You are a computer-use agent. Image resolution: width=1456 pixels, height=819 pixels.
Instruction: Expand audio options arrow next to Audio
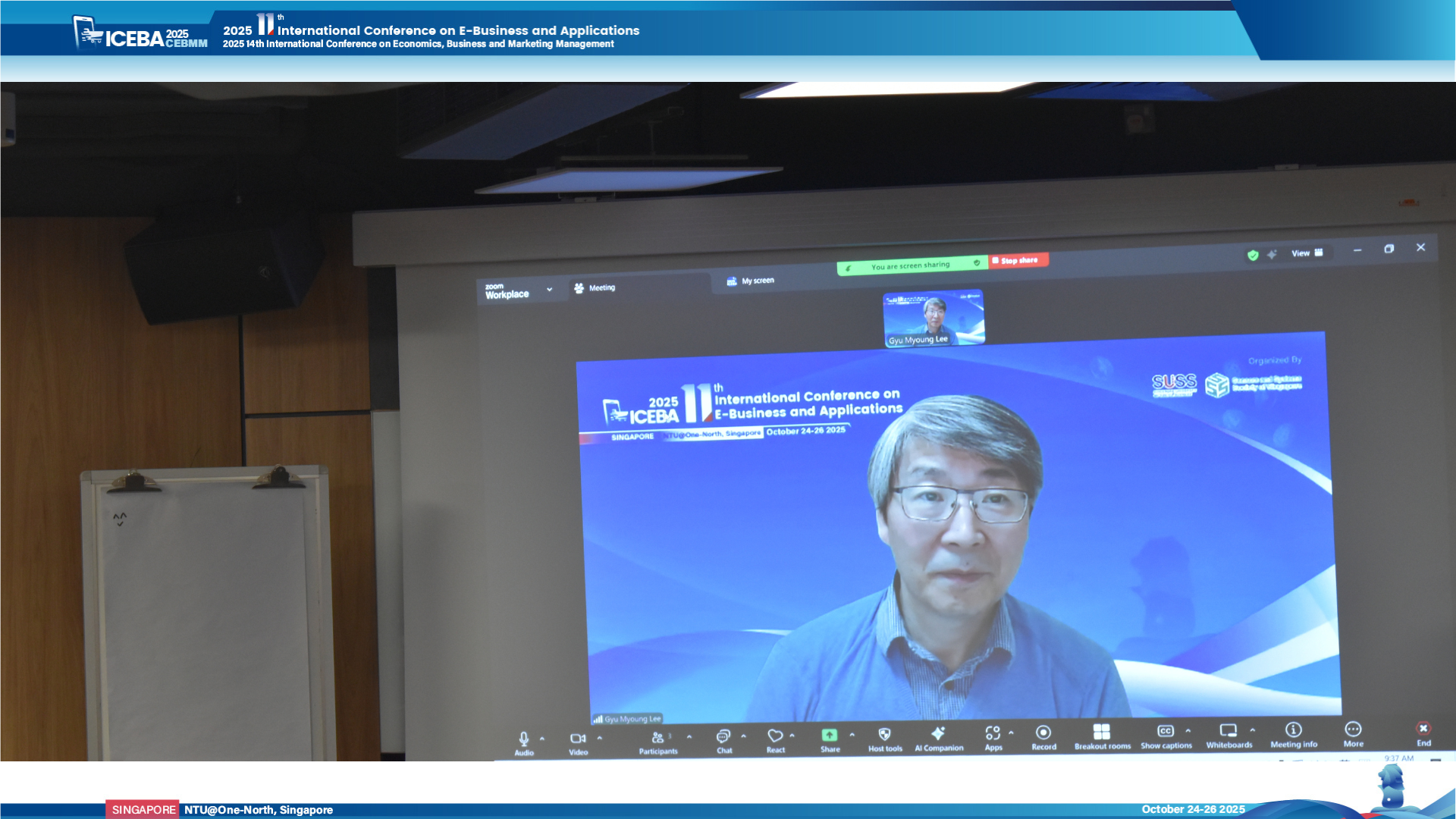[x=542, y=739]
